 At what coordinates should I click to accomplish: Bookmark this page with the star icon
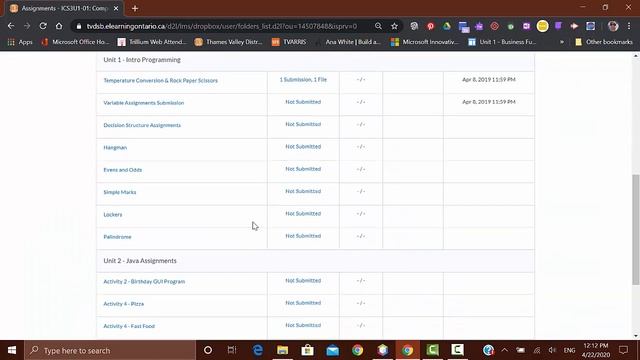[394, 26]
